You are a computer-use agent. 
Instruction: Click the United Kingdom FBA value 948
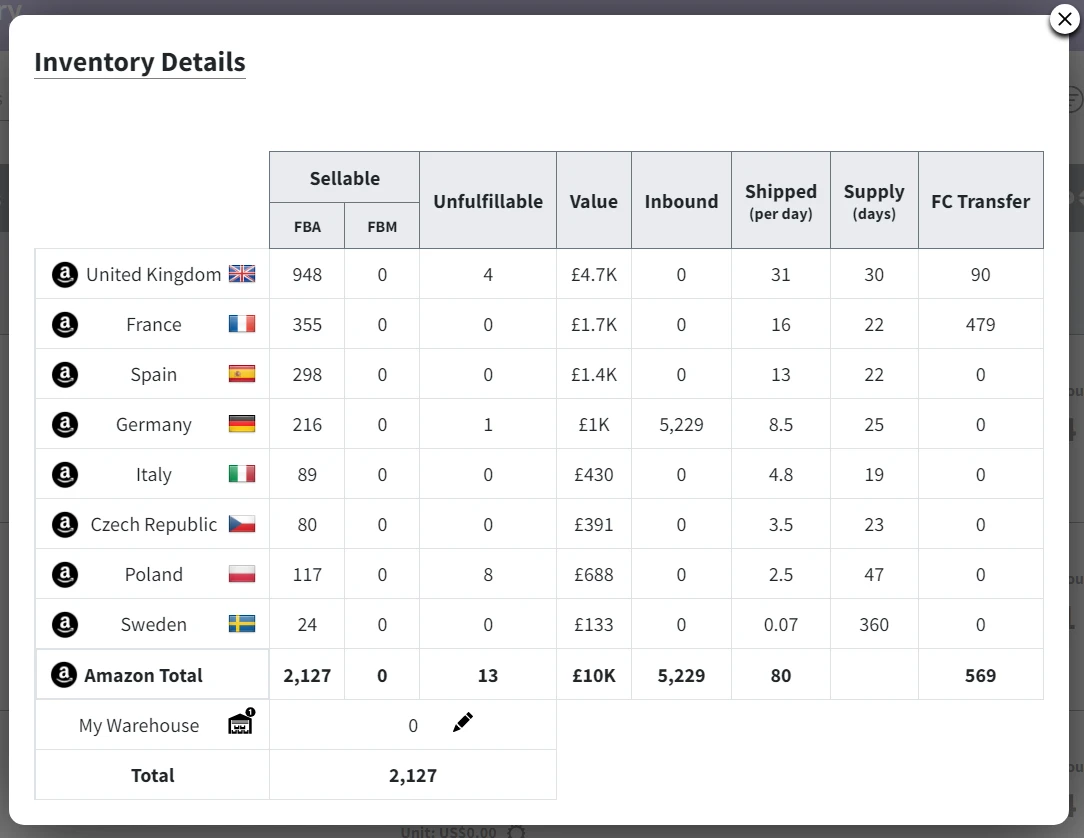(307, 275)
